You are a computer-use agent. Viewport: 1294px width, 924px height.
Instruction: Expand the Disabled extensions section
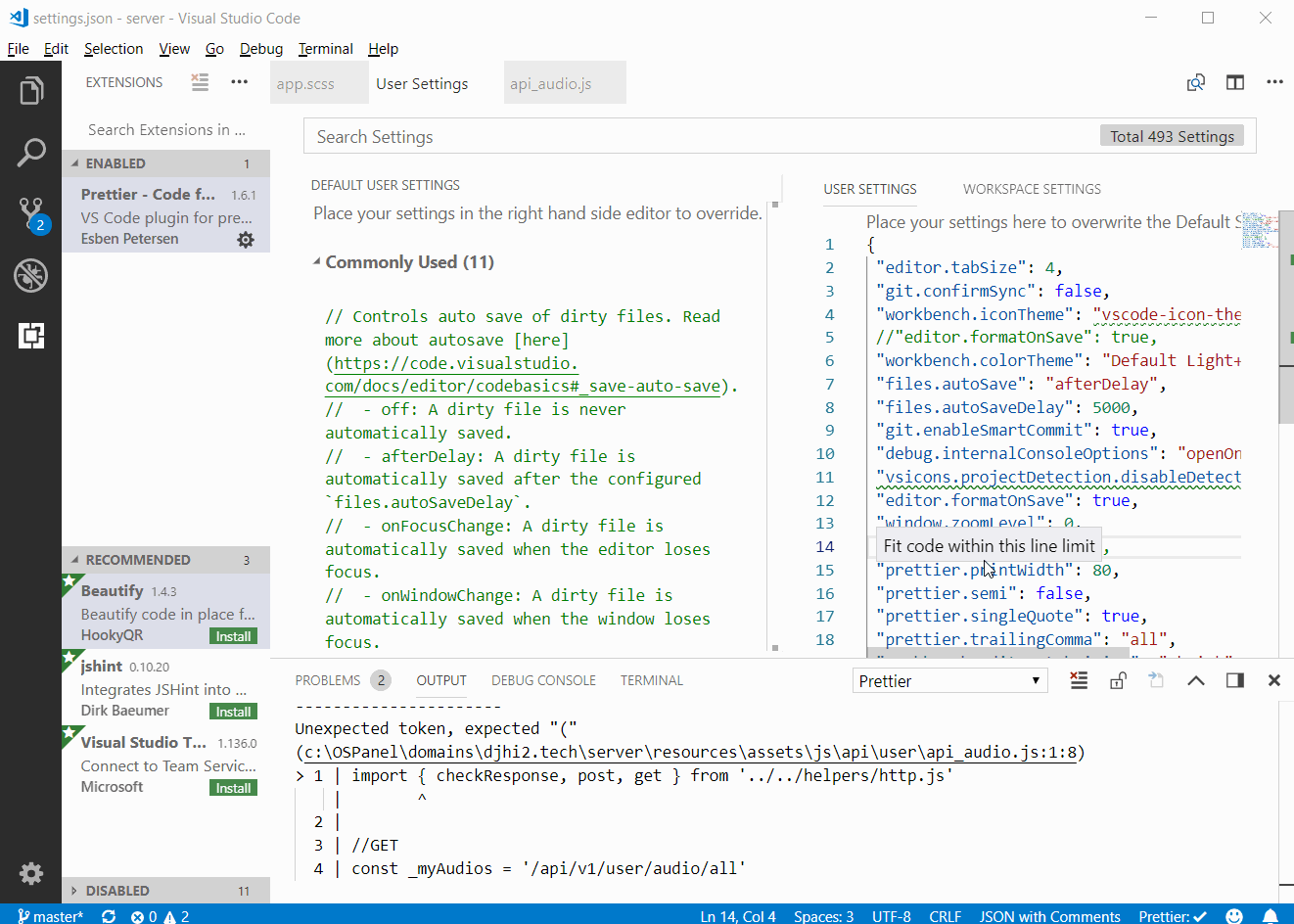click(x=165, y=891)
